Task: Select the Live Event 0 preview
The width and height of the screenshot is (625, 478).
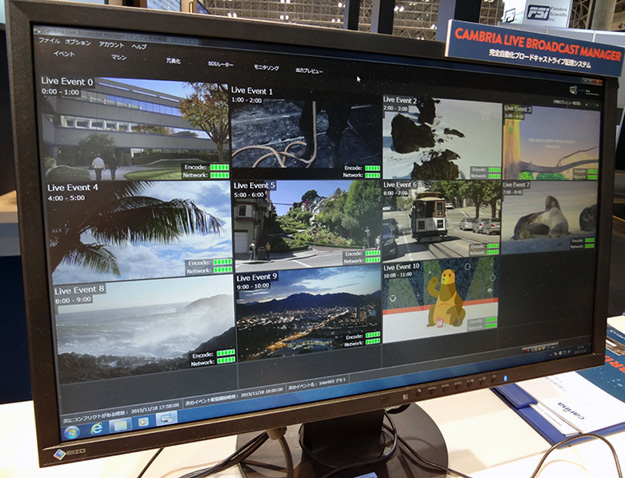Action: [x=134, y=128]
